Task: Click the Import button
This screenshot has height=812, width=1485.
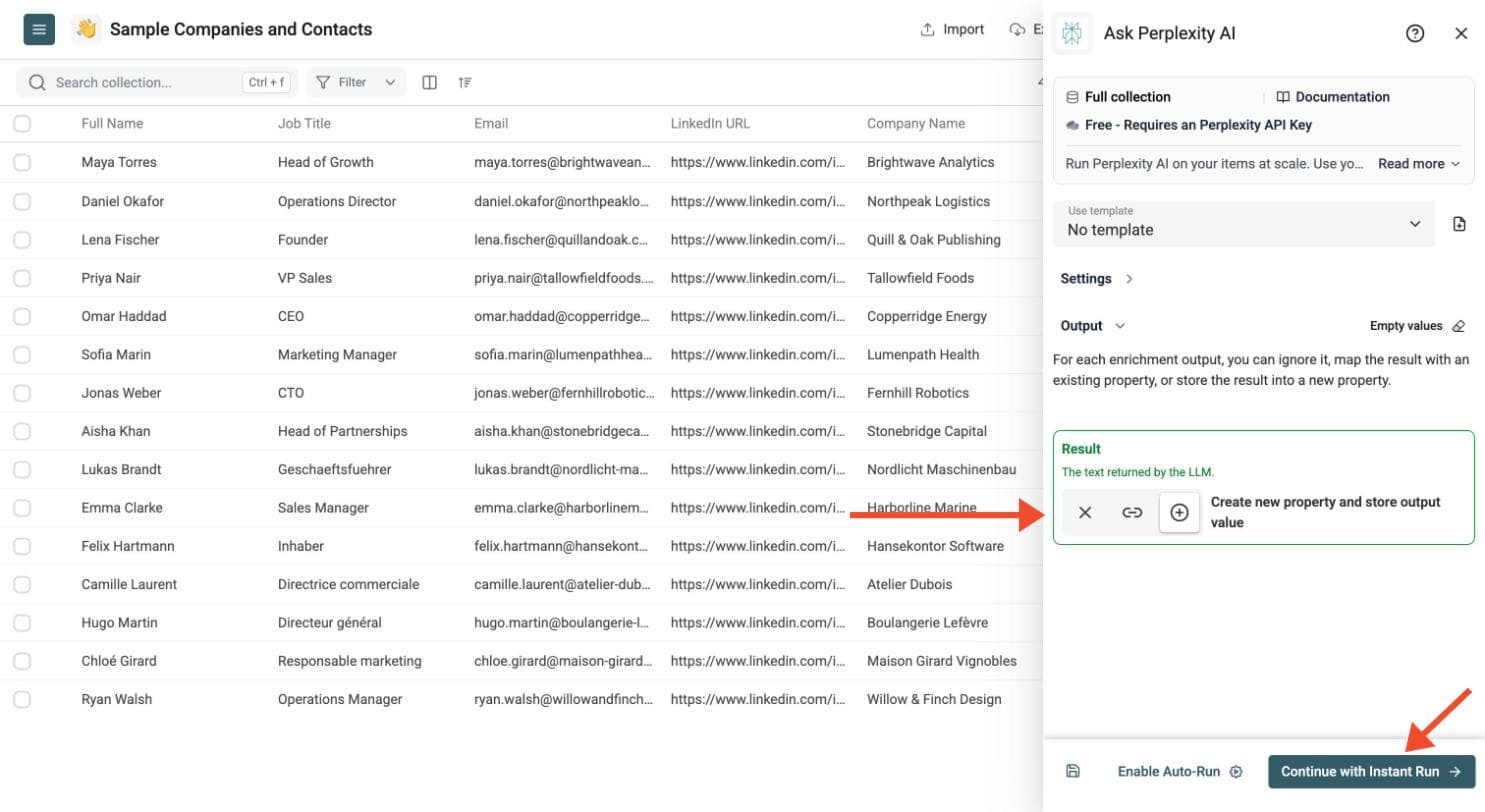Action: pyautogui.click(x=952, y=29)
